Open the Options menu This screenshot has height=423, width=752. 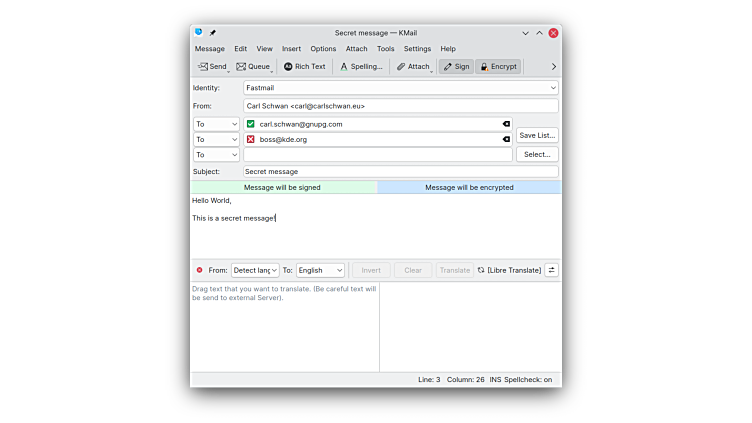coord(323,48)
